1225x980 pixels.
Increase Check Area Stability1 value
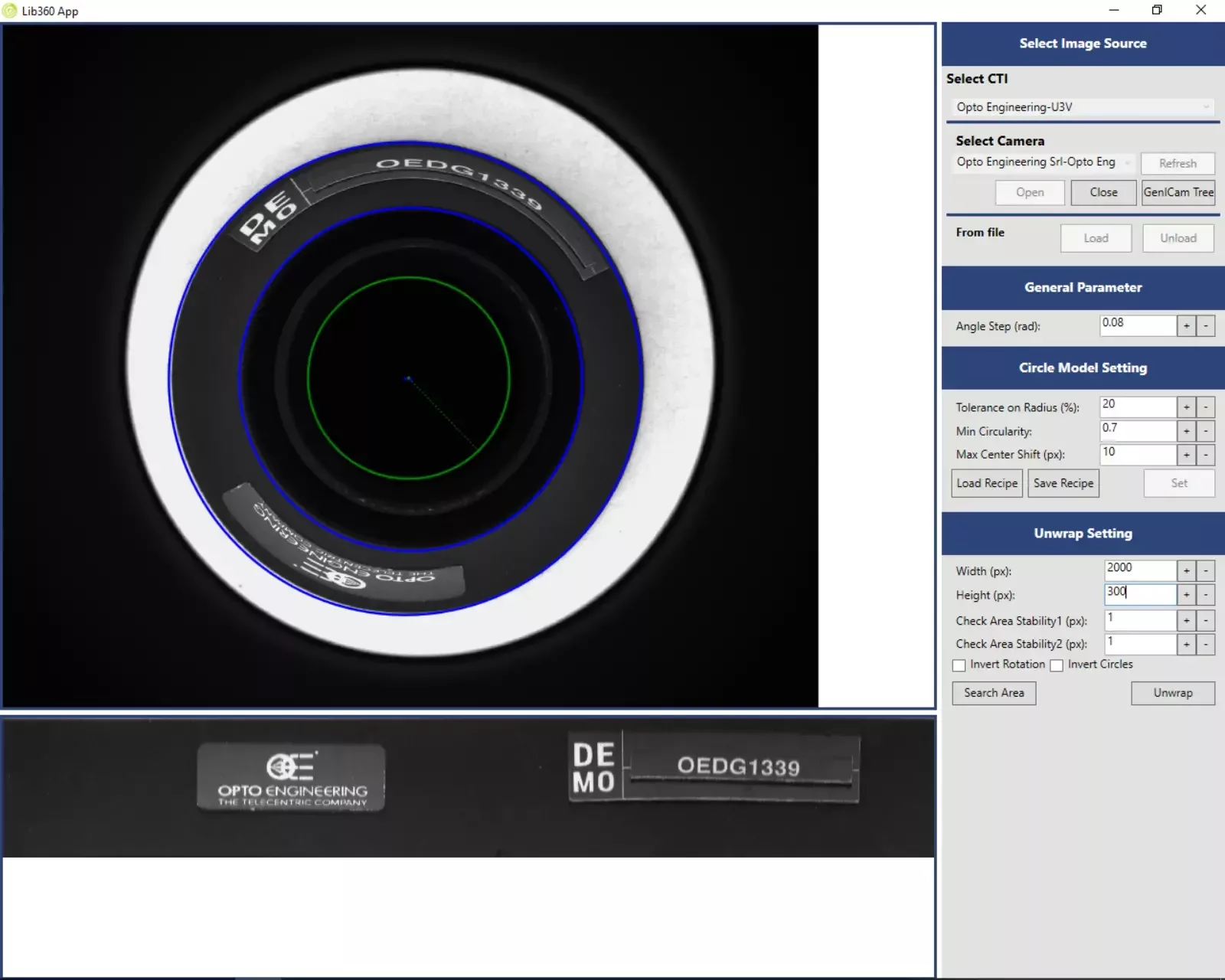pos(1186,621)
